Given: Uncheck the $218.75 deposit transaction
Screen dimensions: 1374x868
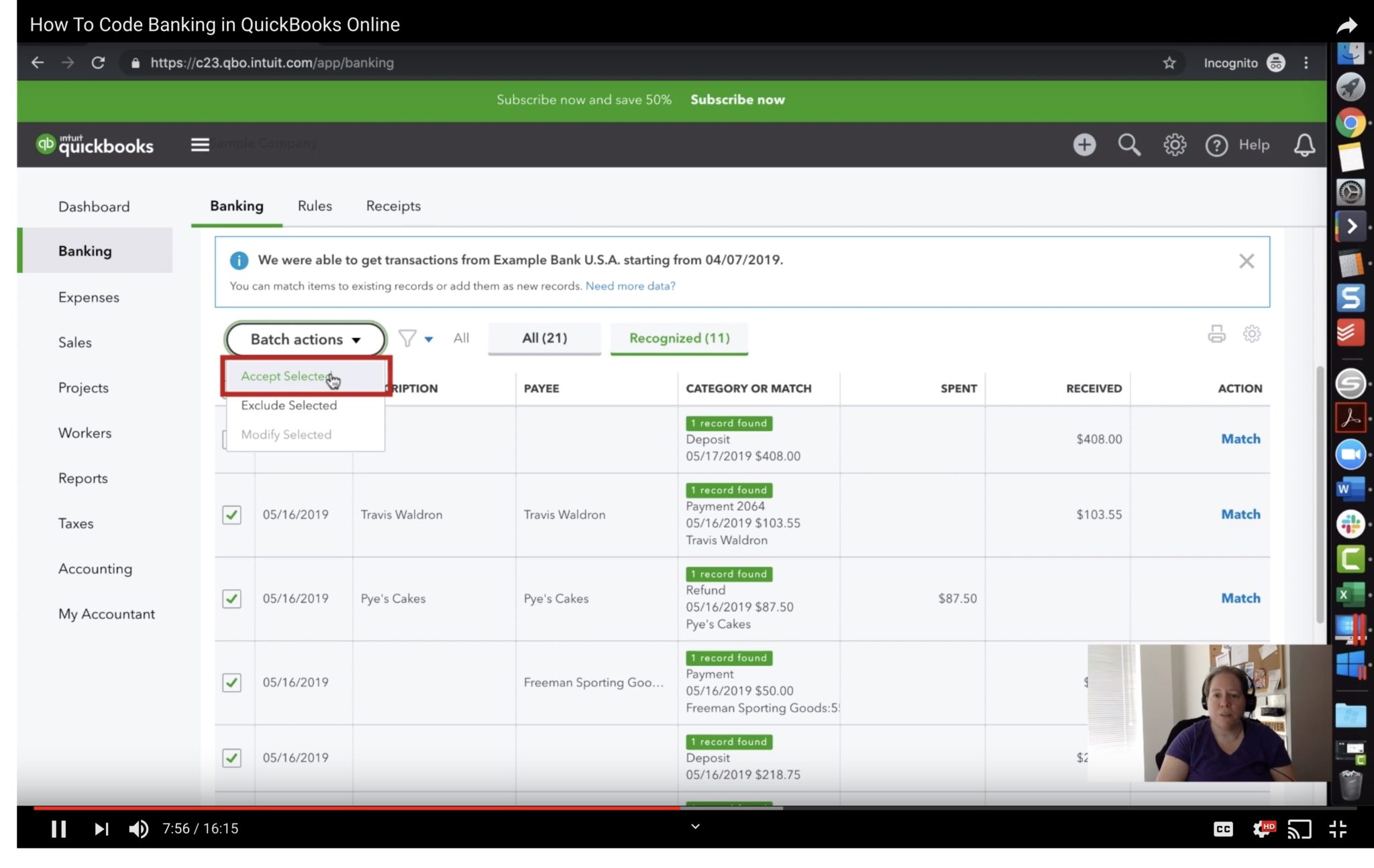Looking at the screenshot, I should point(231,757).
